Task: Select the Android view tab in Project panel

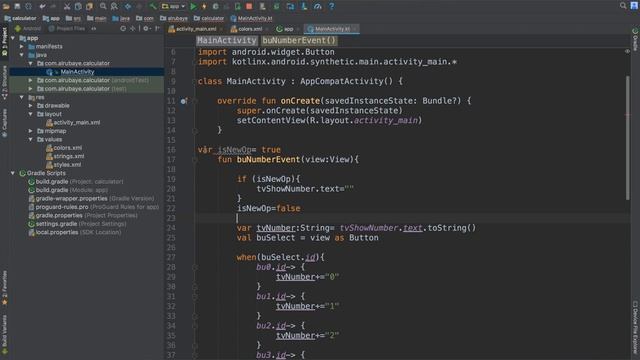Action: (28, 29)
